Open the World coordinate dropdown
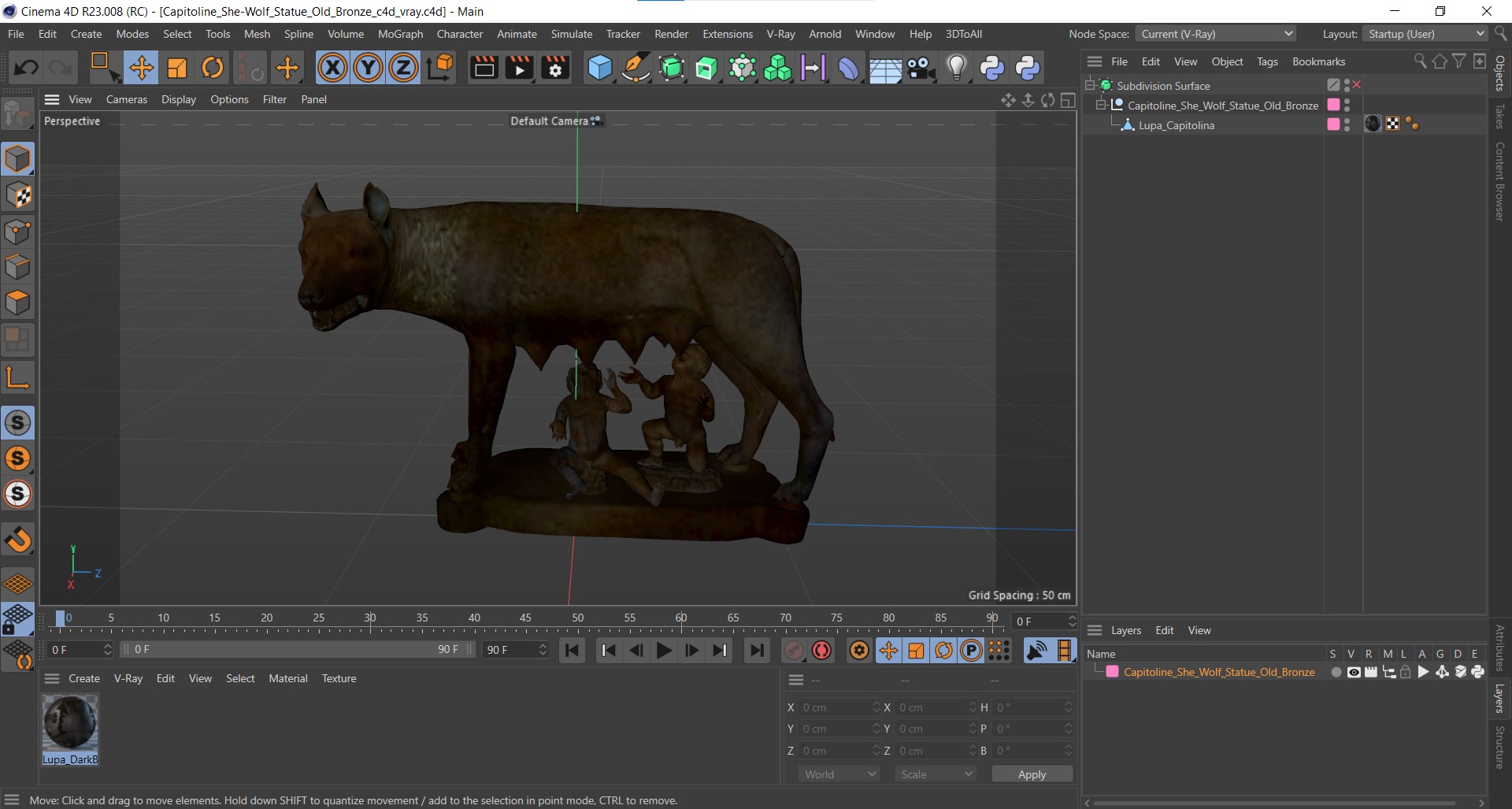 tap(838, 774)
